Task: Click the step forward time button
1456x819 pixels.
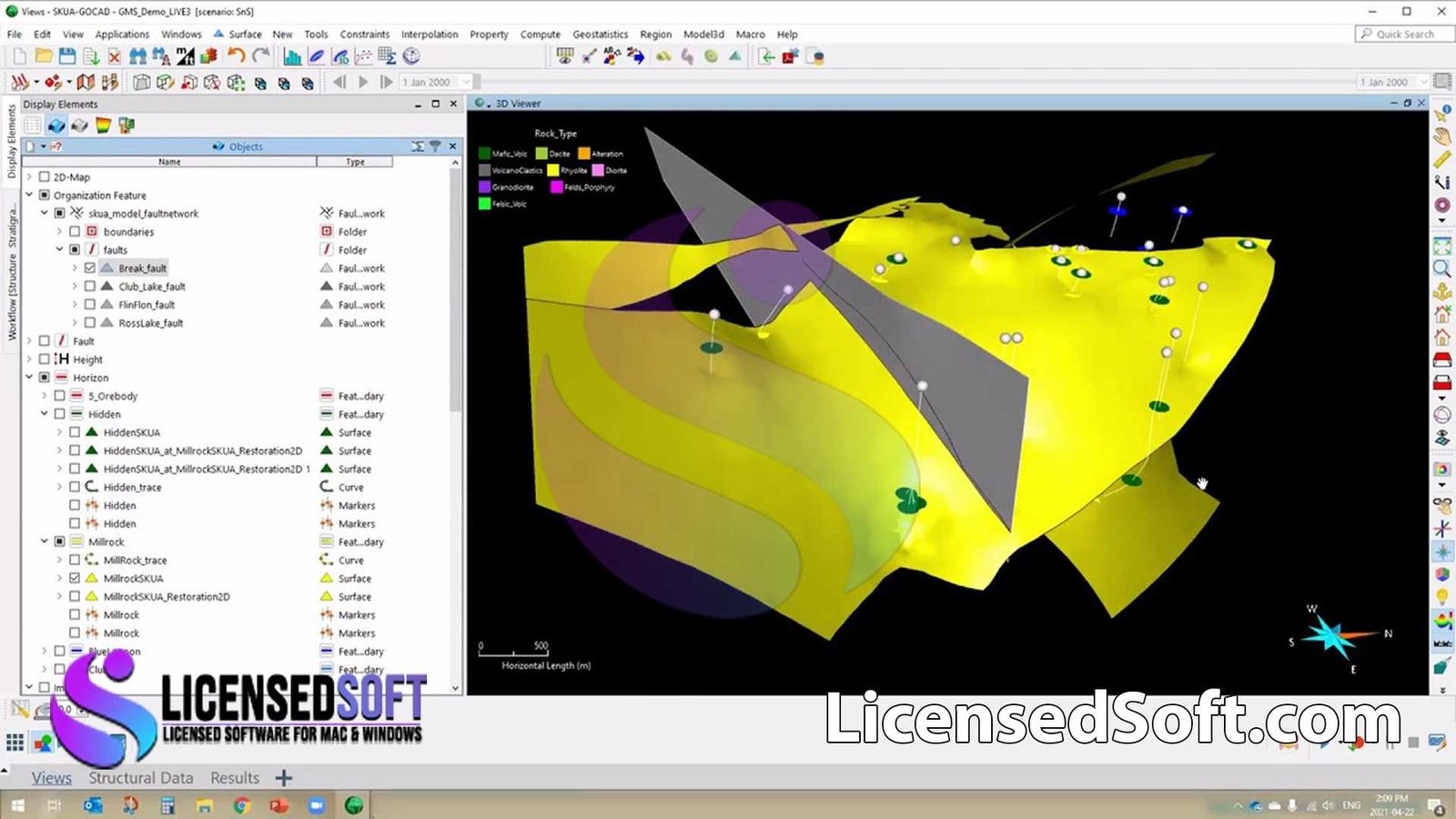Action: pyautogui.click(x=386, y=82)
